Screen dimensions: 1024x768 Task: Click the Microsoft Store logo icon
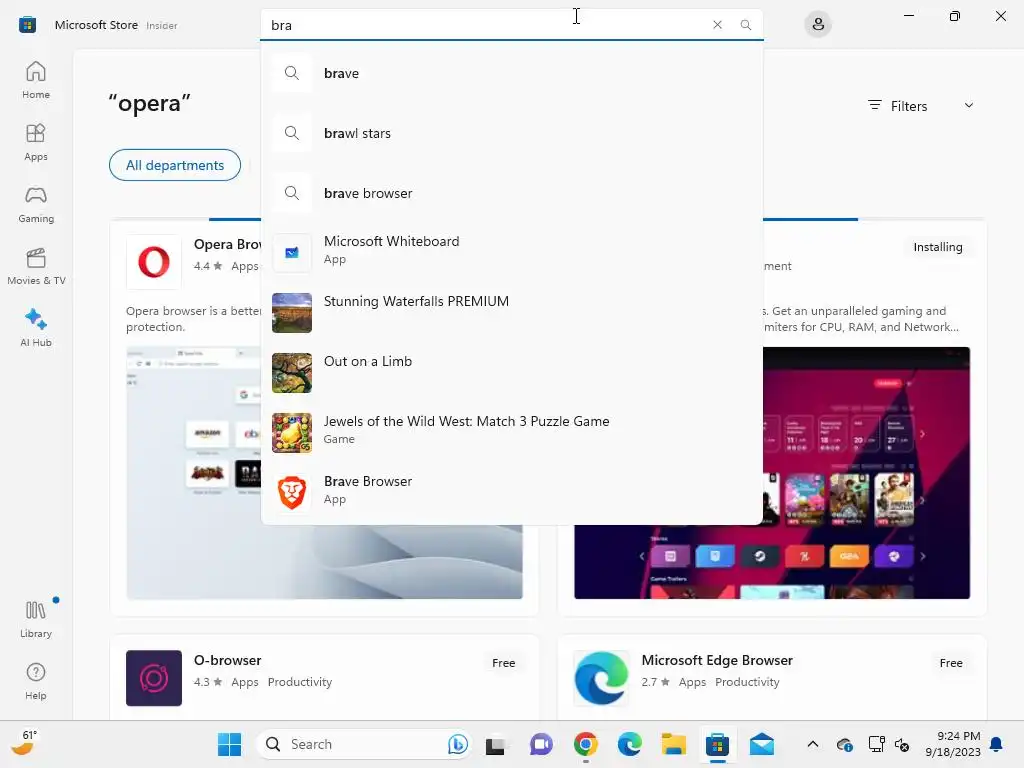coord(27,25)
